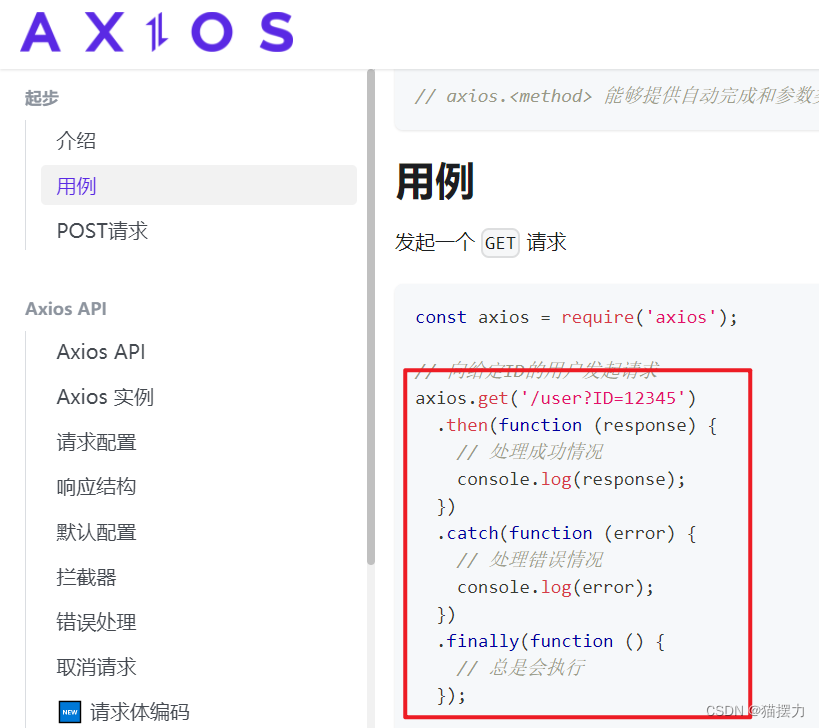Click the // 处理错误情况 comment

pyautogui.click(x=530, y=560)
